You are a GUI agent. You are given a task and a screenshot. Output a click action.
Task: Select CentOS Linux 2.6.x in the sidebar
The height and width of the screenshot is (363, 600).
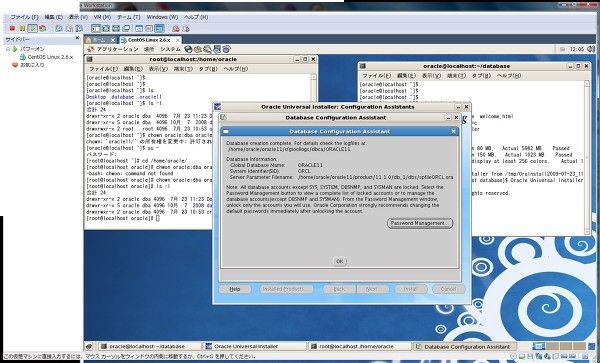[x=50, y=57]
